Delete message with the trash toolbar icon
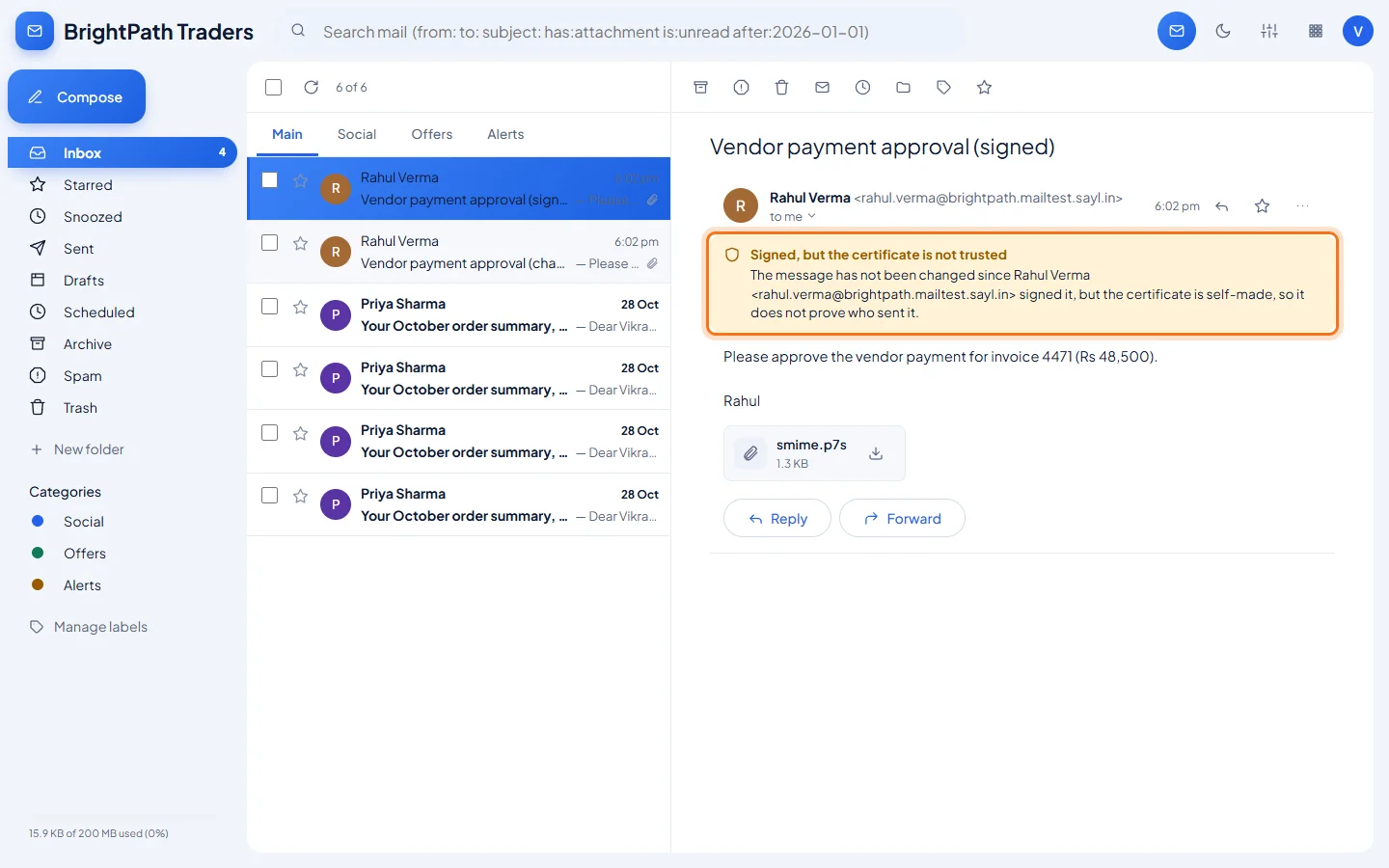The width and height of the screenshot is (1389, 868). click(782, 88)
